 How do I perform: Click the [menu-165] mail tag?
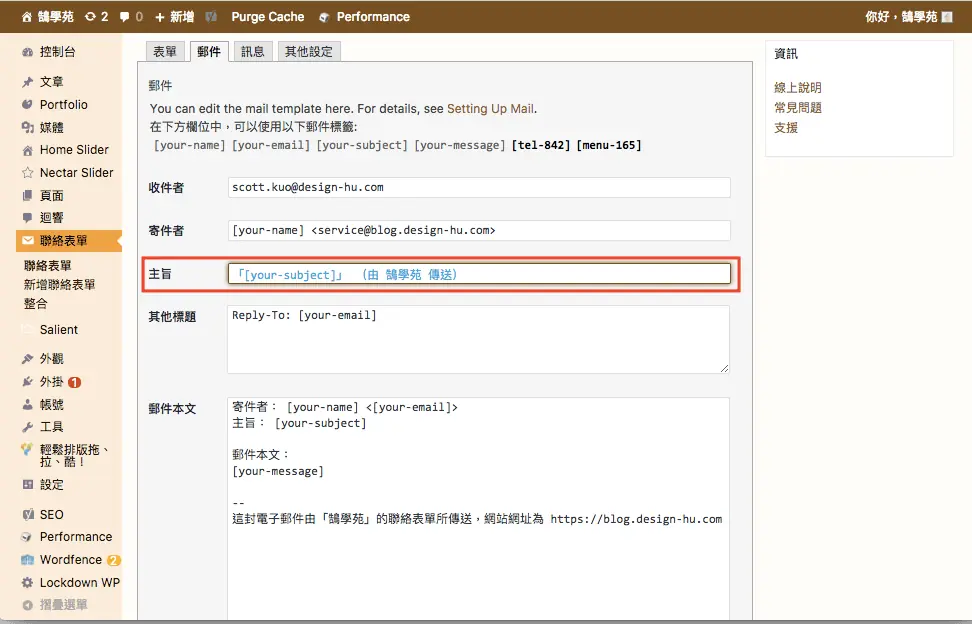[x=609, y=145]
